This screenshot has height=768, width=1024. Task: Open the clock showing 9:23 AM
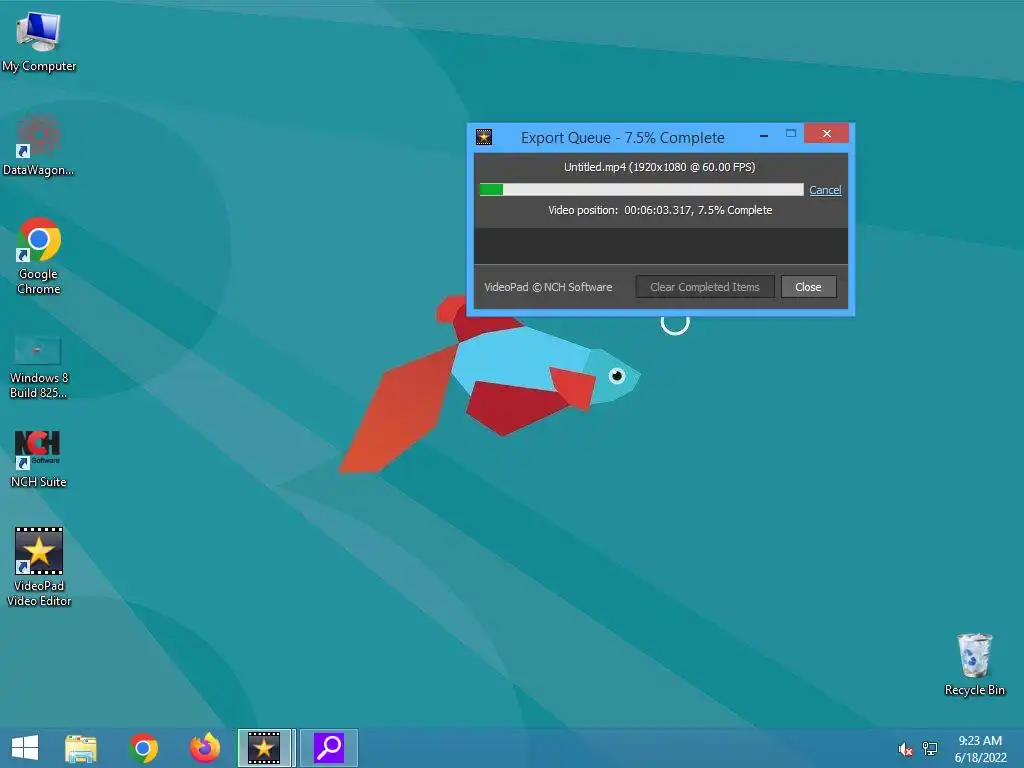pyautogui.click(x=980, y=749)
